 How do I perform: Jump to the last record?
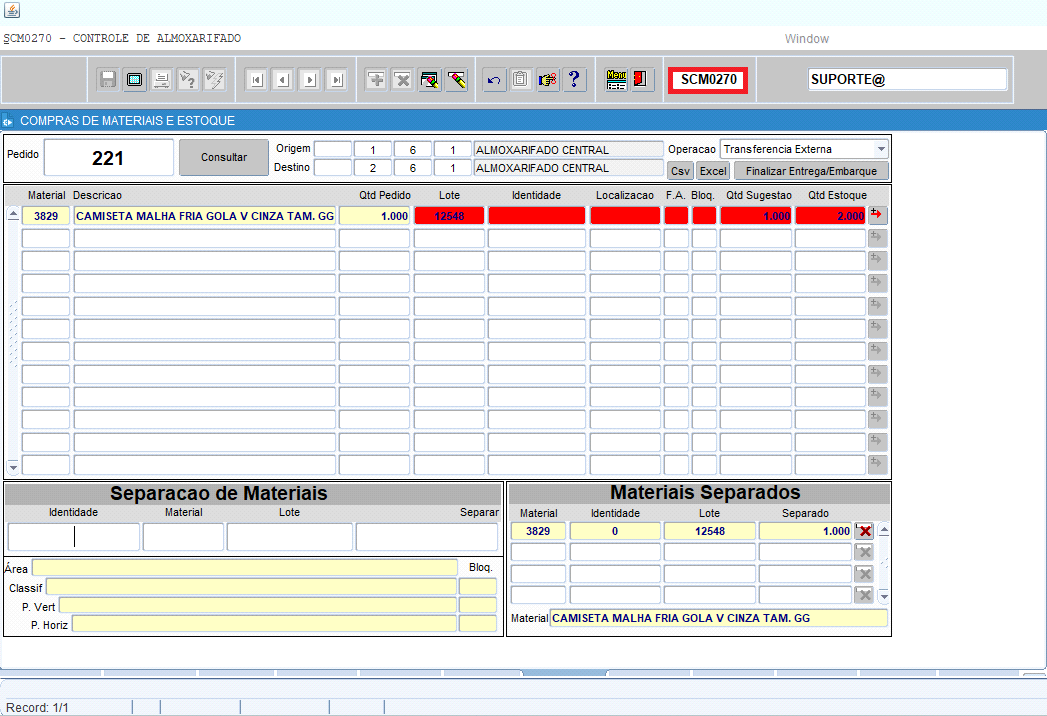pos(337,80)
